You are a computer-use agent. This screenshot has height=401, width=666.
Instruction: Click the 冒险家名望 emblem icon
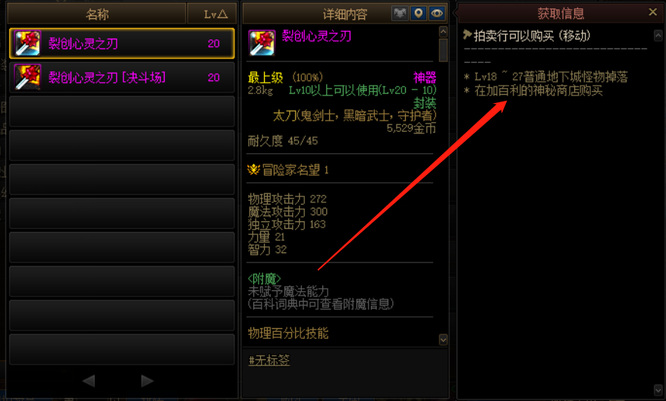(254, 170)
